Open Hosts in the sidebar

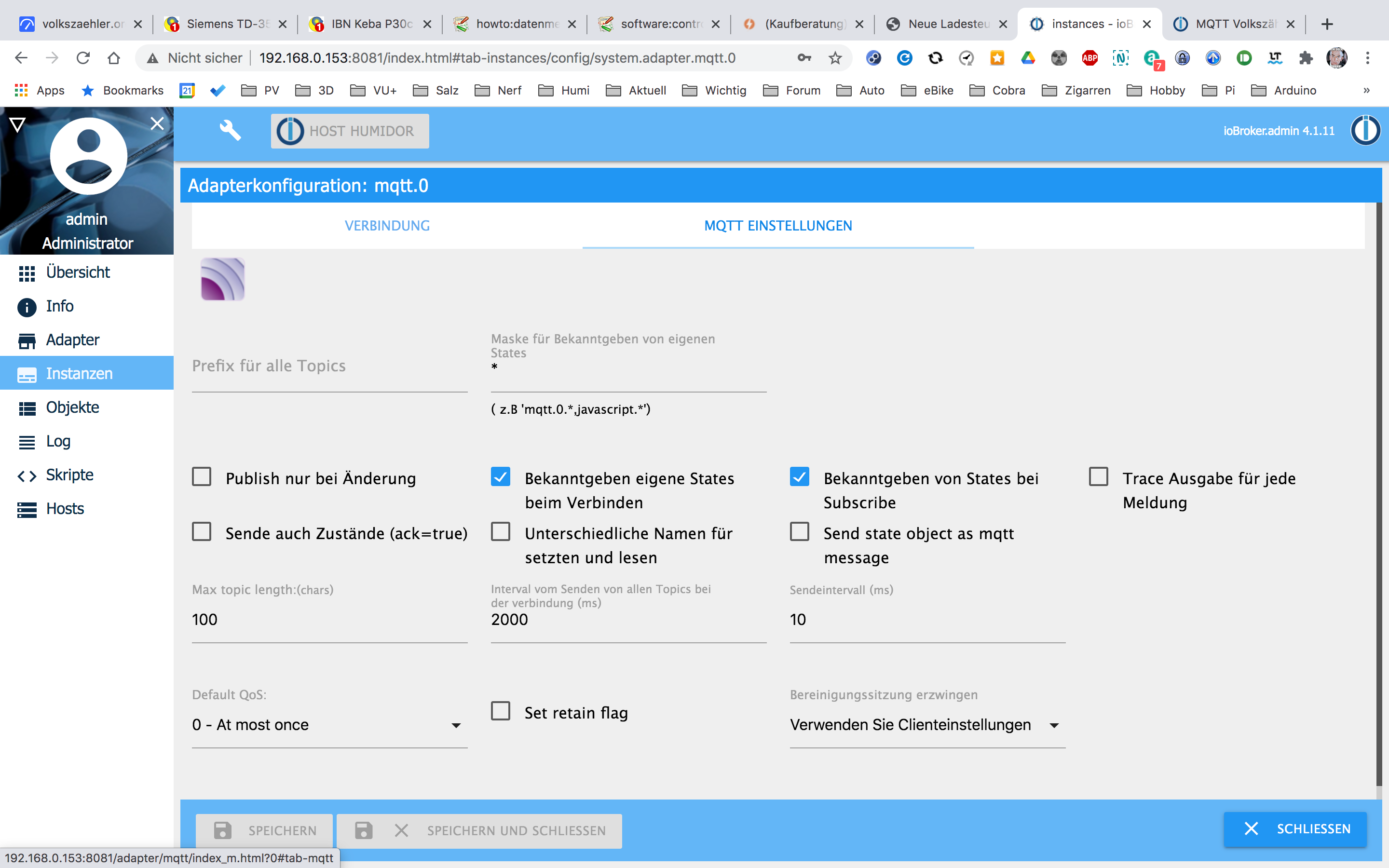coord(87,509)
